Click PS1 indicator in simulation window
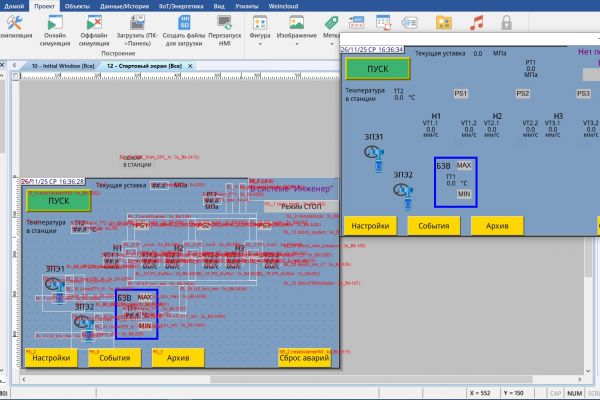 click(461, 93)
